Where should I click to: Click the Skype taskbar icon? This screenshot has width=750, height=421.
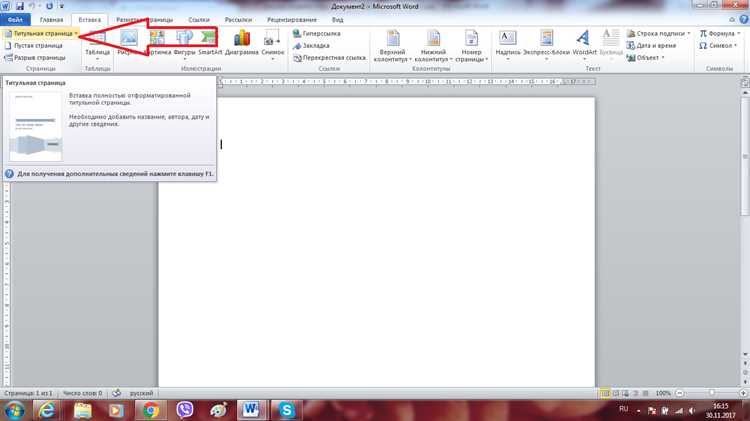point(287,410)
